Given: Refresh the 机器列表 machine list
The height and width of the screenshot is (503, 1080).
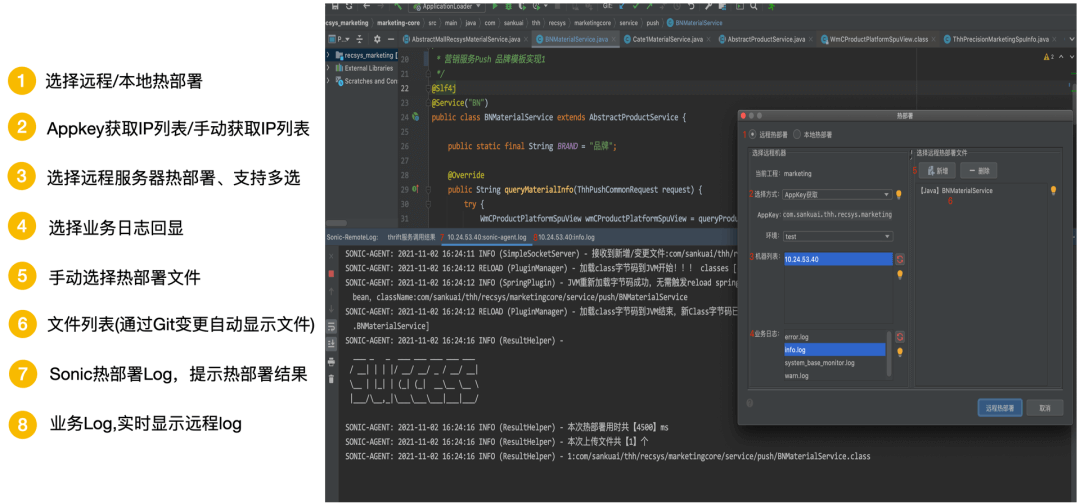Looking at the screenshot, I should 900,259.
